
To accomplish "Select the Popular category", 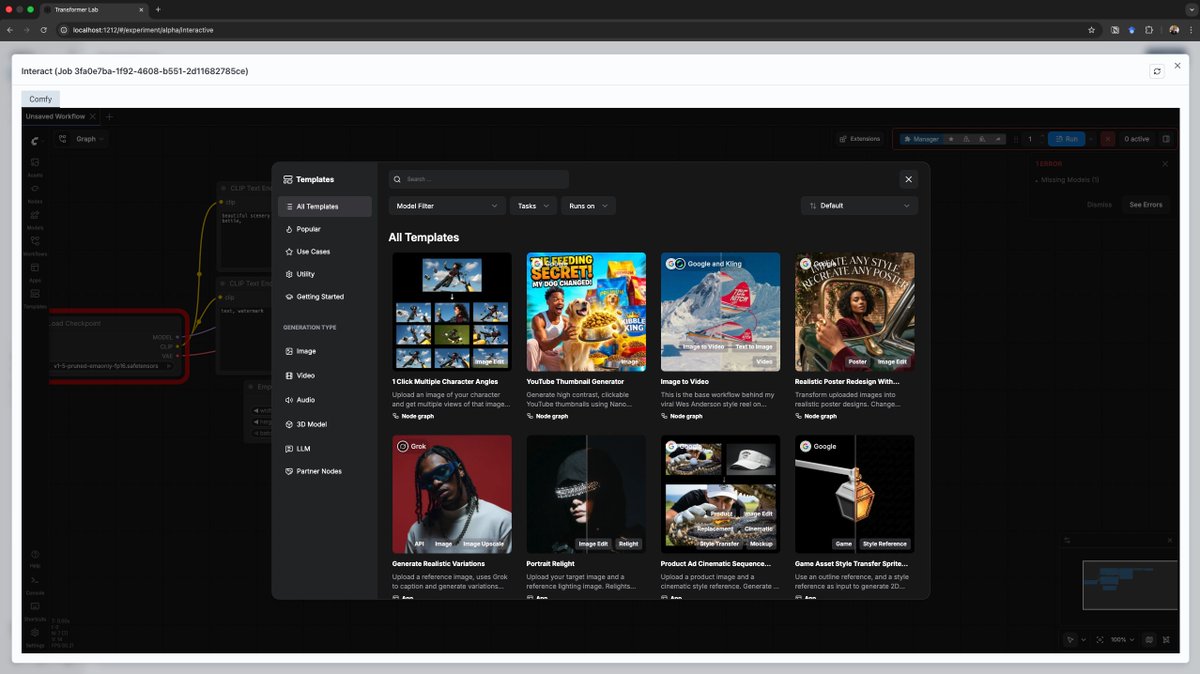I will click(325, 229).
